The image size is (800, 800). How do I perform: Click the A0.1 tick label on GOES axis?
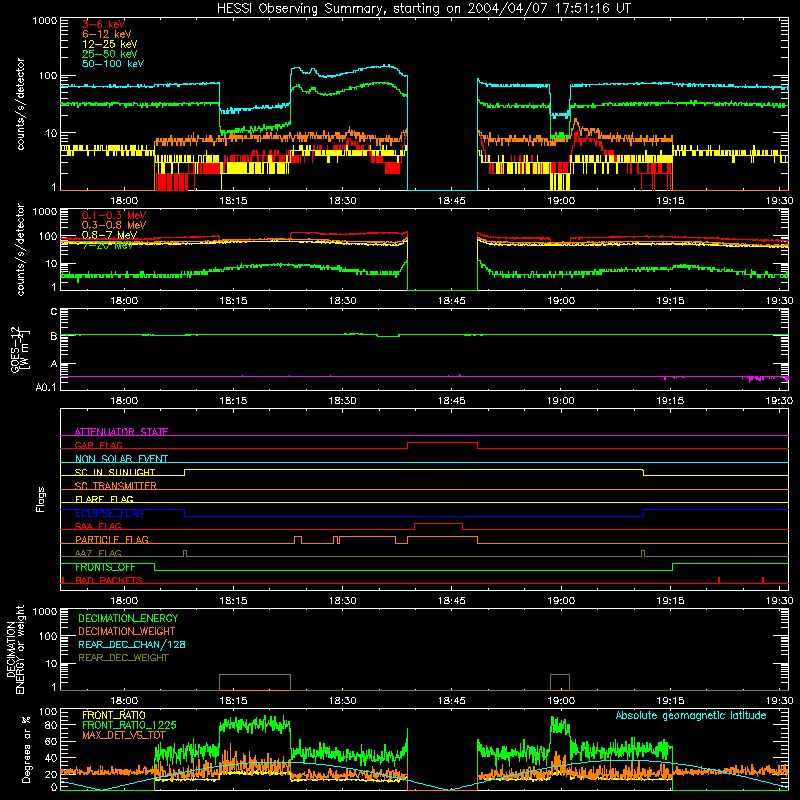(45, 387)
